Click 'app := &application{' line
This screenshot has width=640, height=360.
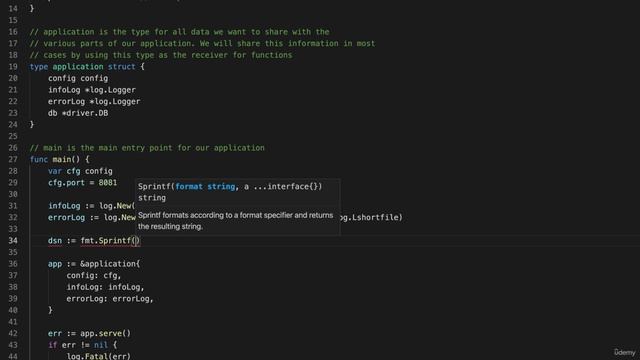coord(94,264)
